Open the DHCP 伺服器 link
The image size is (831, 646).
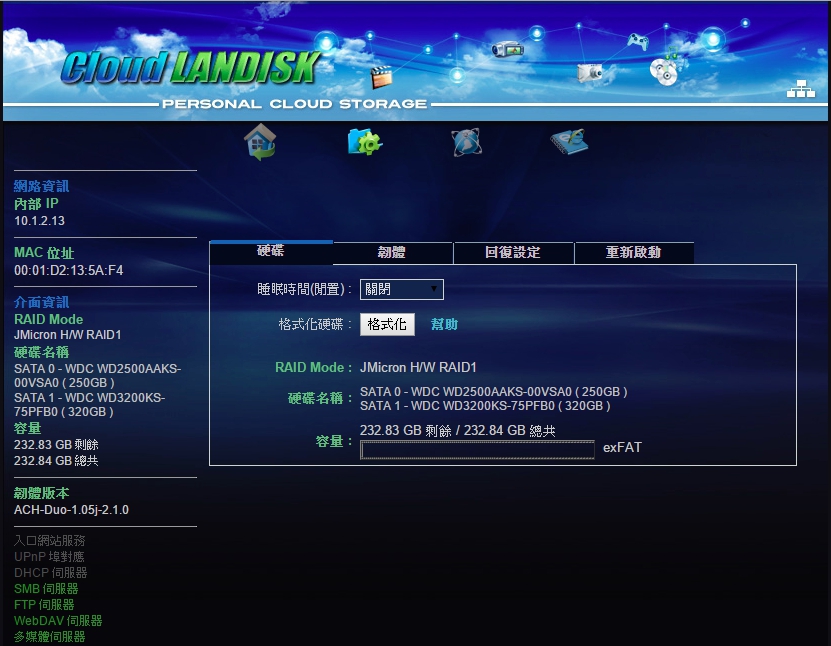tap(51, 572)
